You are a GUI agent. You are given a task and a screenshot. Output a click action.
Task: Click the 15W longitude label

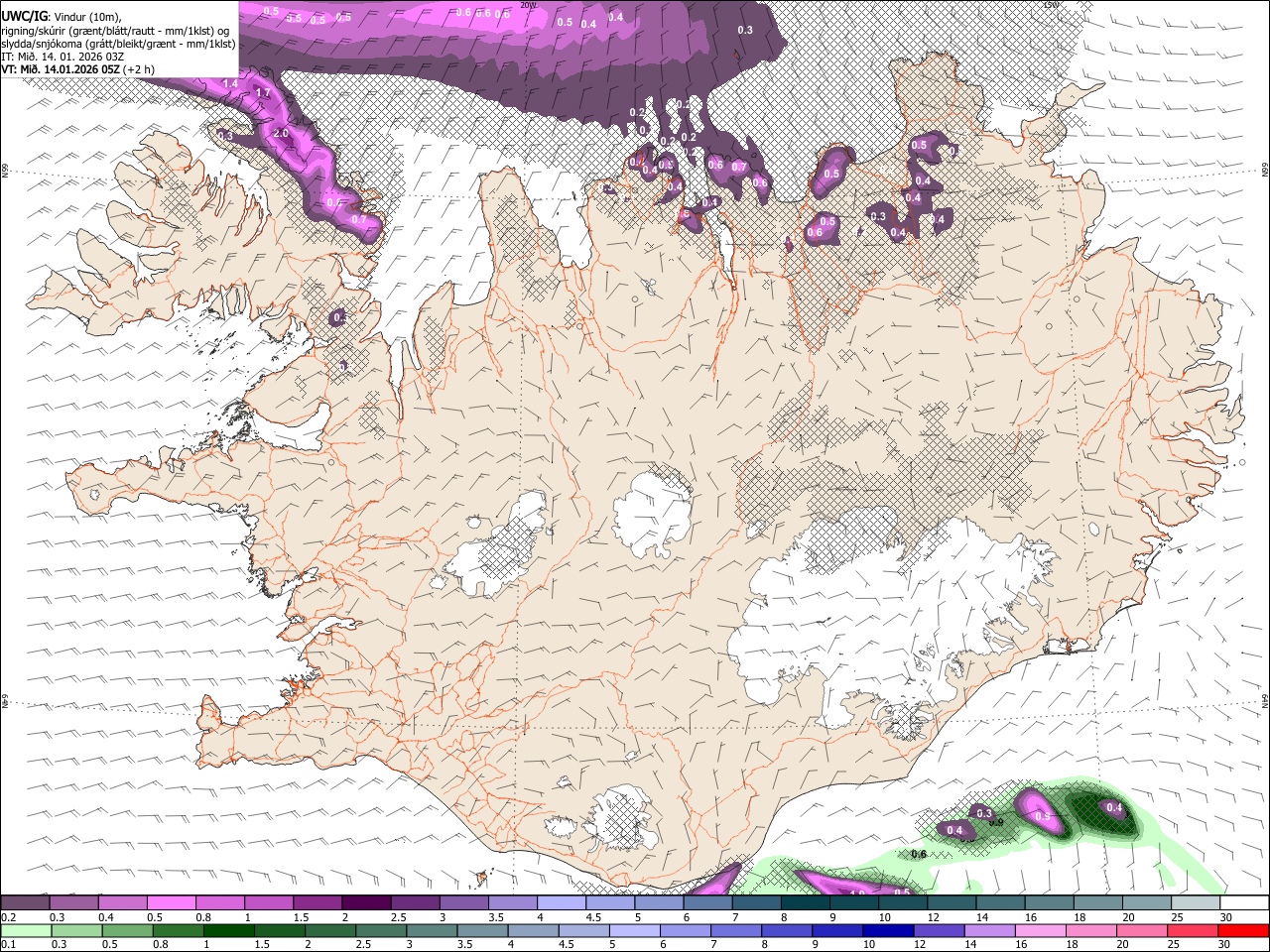coord(1052,5)
